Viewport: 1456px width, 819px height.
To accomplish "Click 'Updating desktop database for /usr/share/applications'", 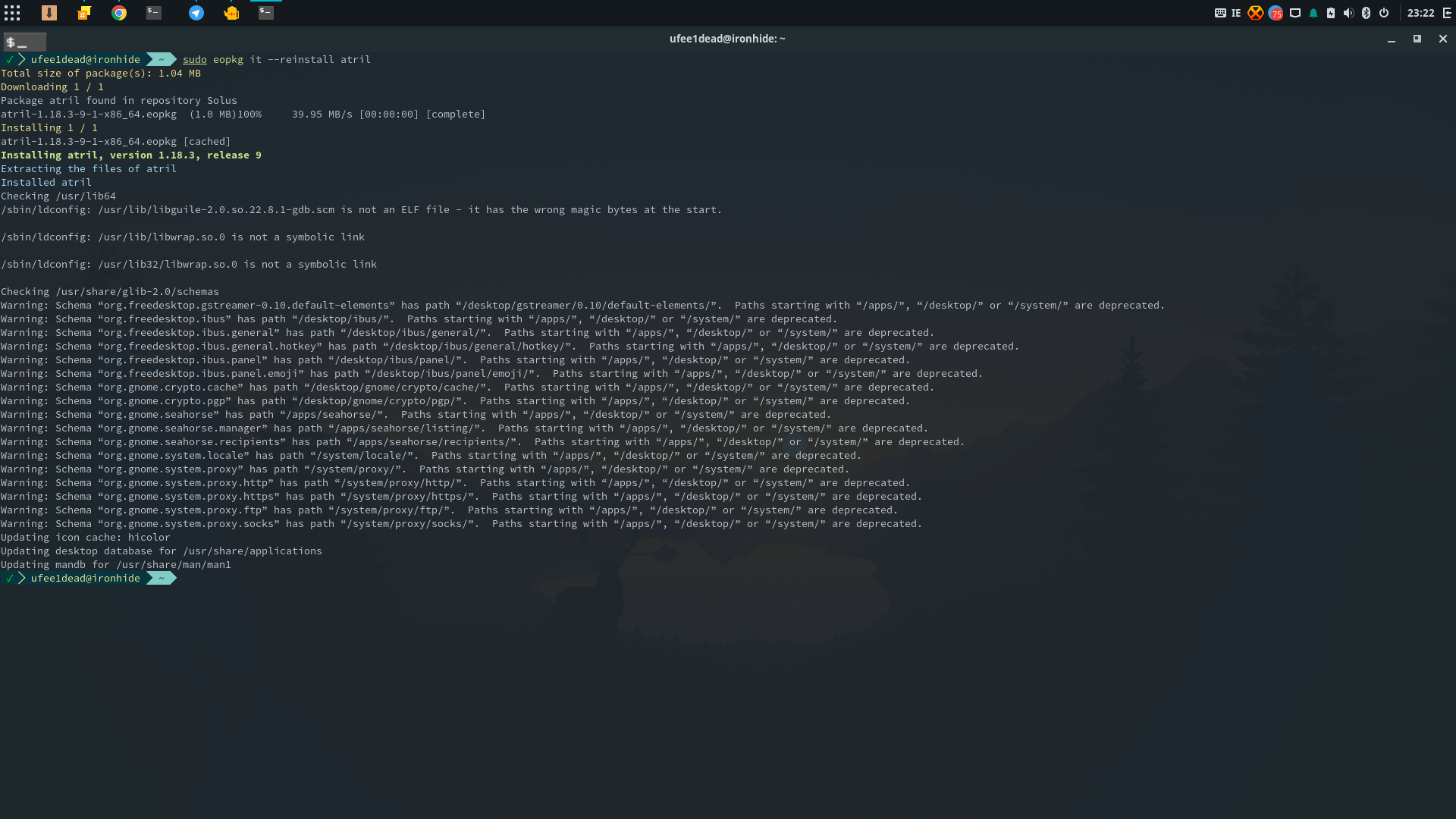I will click(162, 551).
